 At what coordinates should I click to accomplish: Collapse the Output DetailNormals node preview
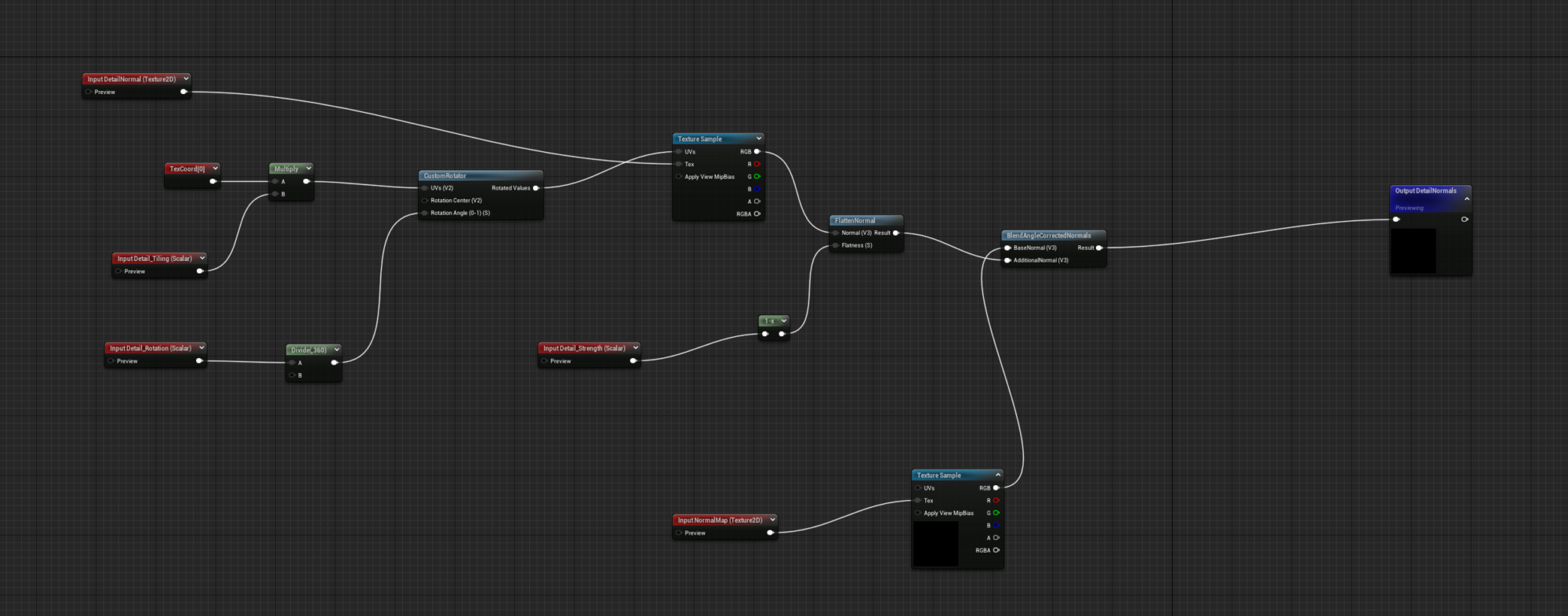1466,198
